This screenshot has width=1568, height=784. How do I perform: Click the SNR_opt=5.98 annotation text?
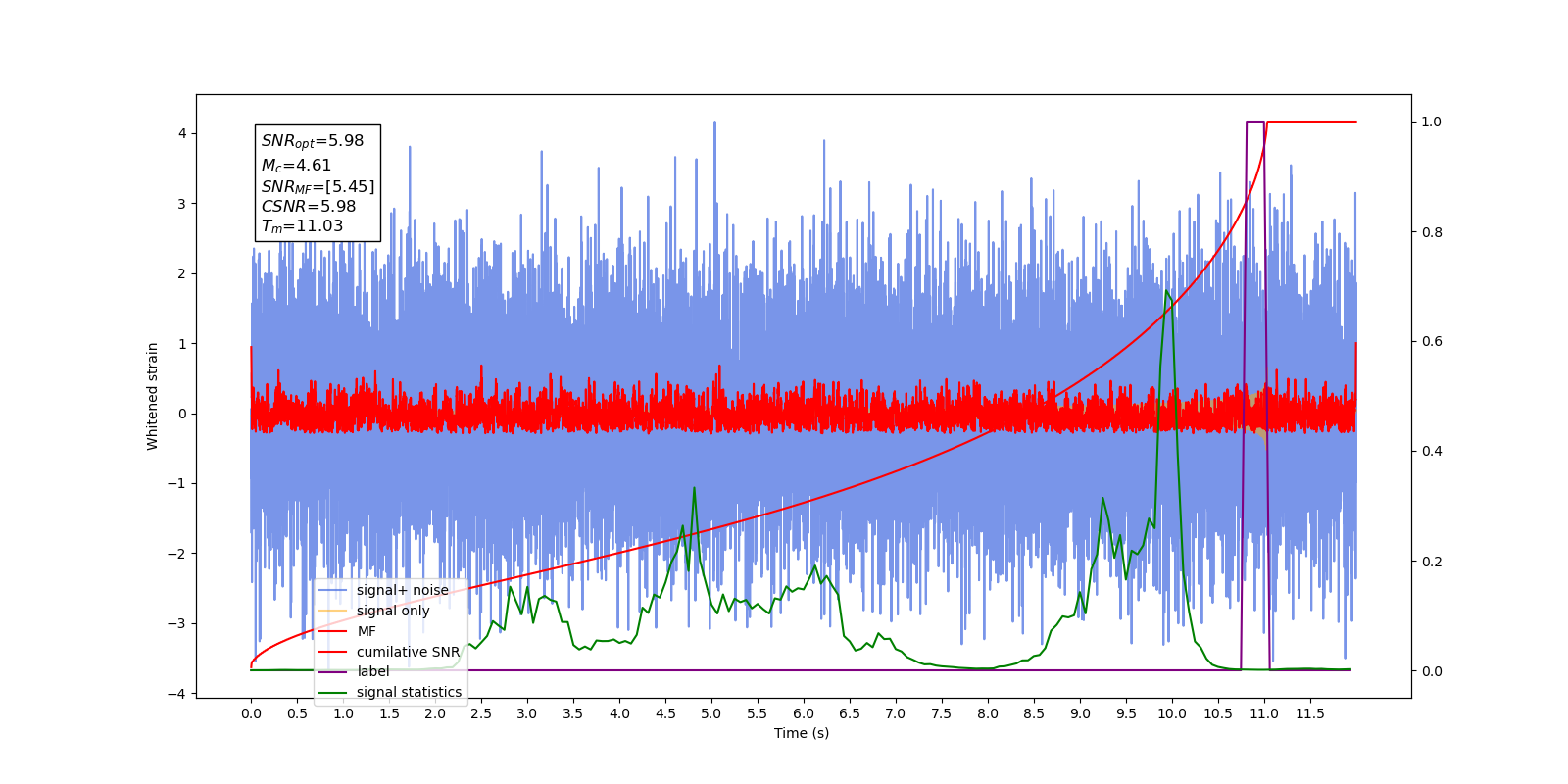313,141
